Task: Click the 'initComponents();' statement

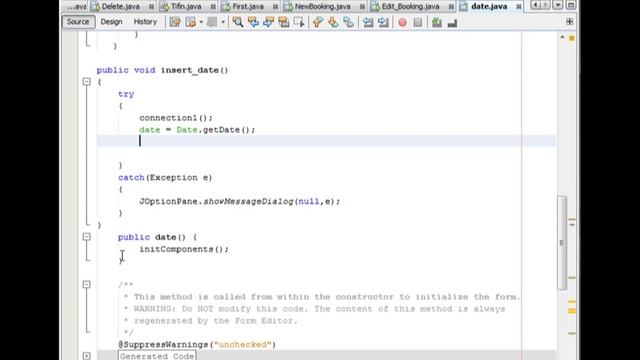Action: pos(184,249)
